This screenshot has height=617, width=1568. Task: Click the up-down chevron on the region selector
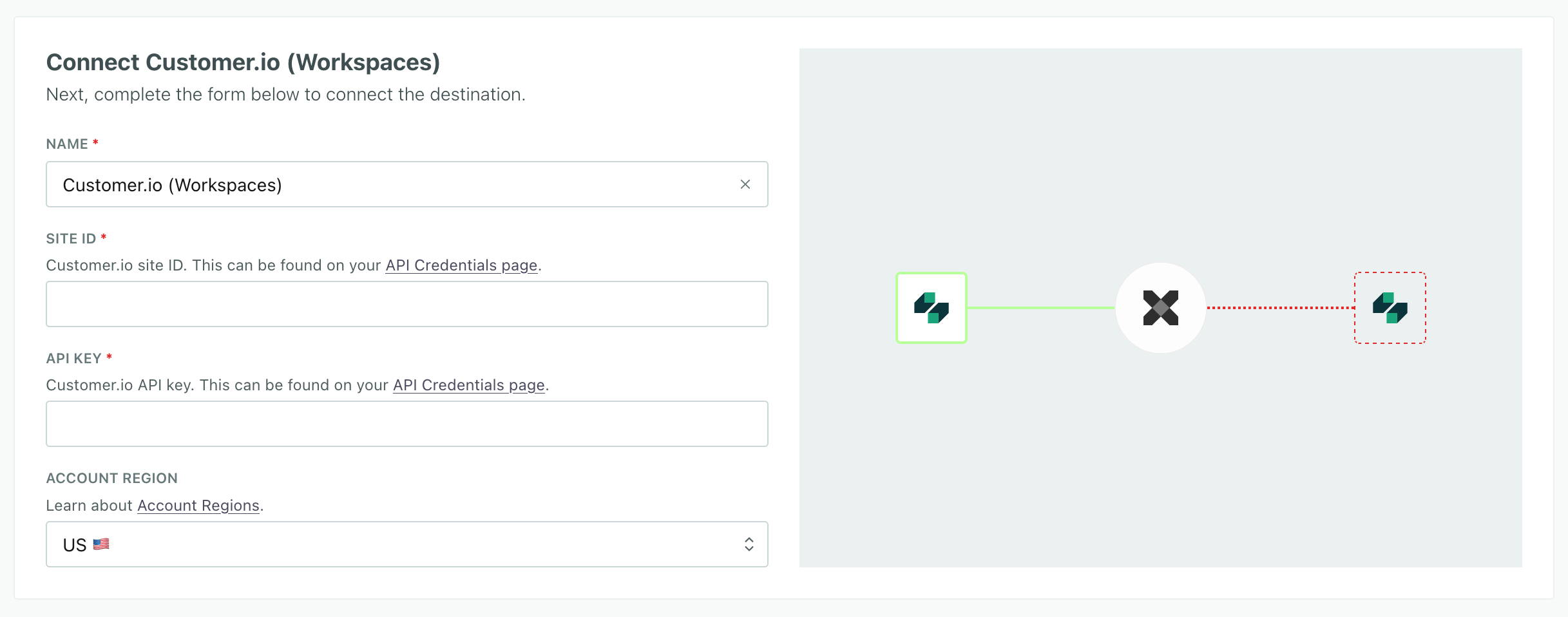(748, 544)
